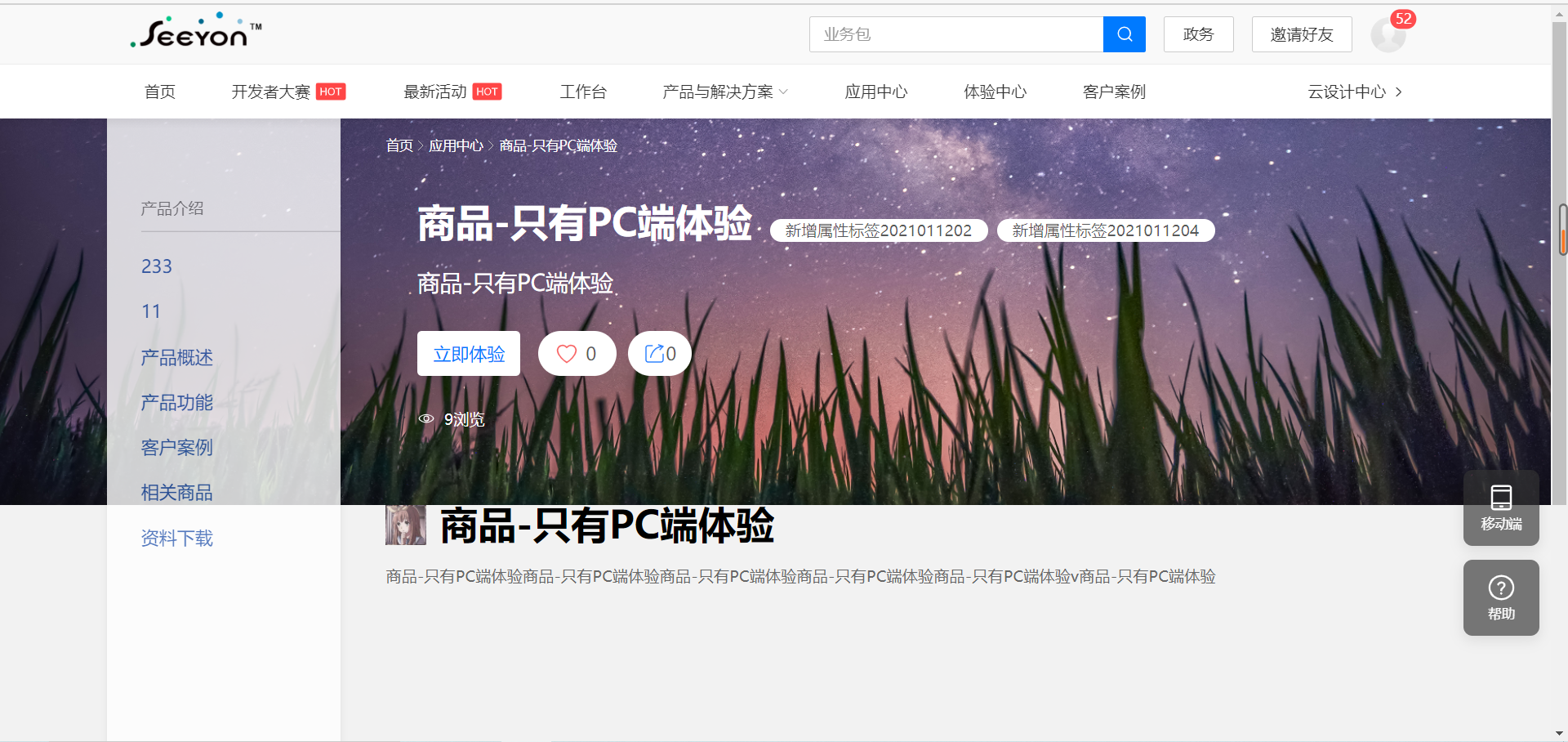Click the 立即体验 button
This screenshot has height=742, width=1568.
click(x=469, y=354)
